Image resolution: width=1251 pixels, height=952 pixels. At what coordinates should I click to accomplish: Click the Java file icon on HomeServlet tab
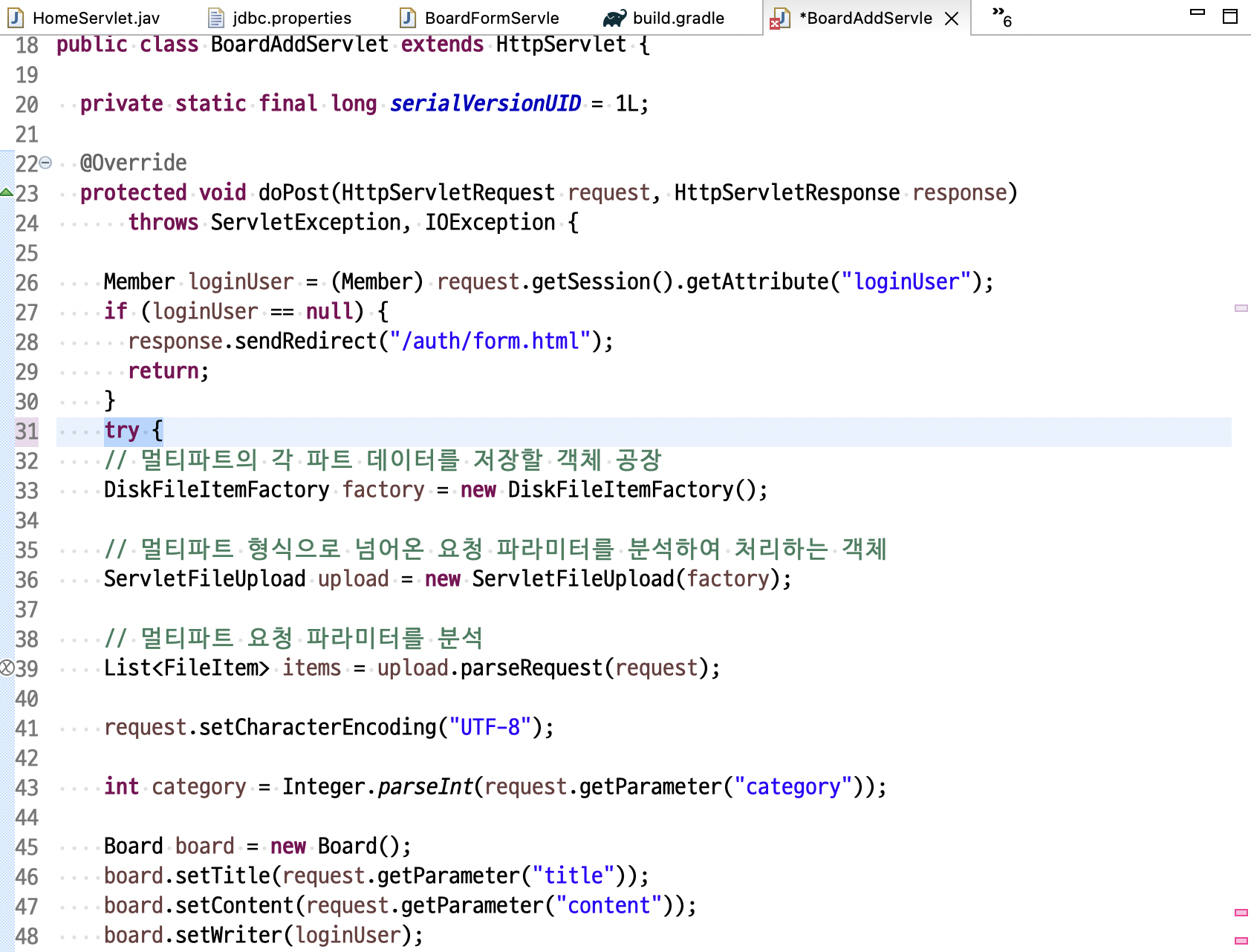coord(16,18)
